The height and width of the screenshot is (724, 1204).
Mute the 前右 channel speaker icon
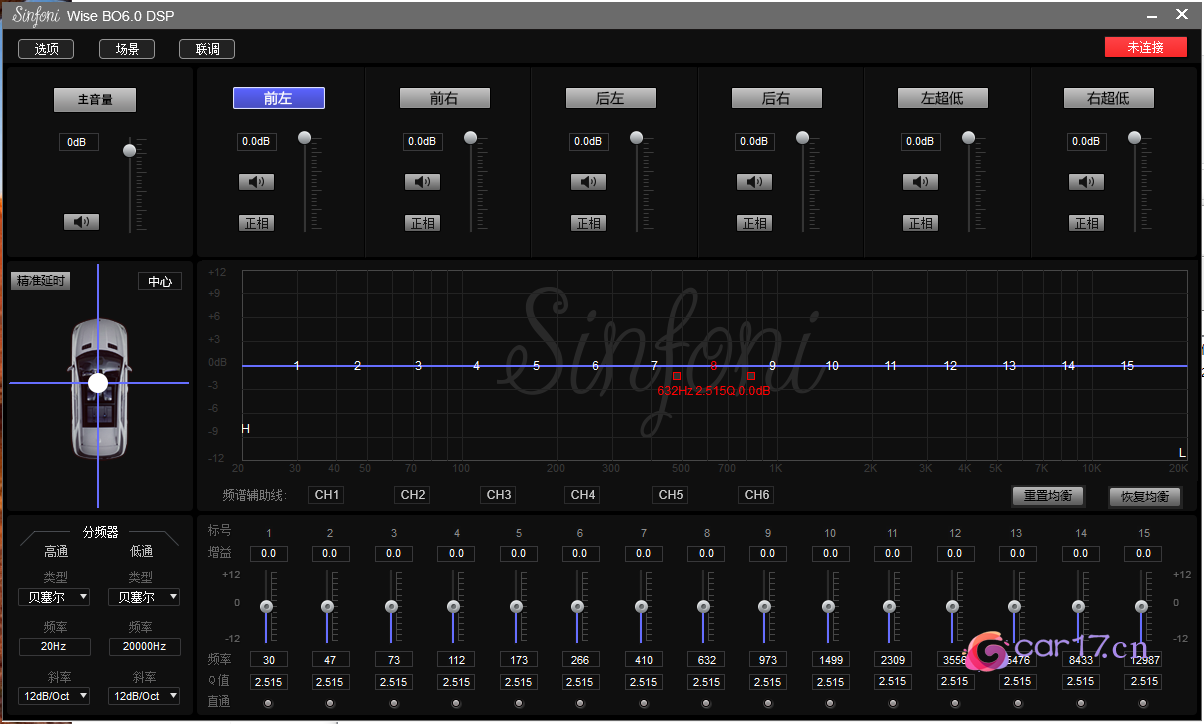tap(422, 182)
